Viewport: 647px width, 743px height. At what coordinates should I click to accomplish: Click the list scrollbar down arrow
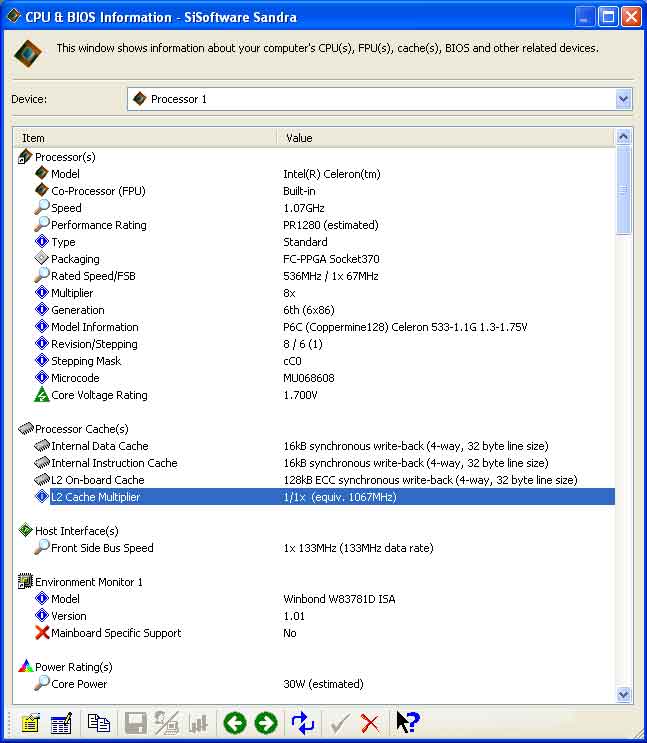624,695
